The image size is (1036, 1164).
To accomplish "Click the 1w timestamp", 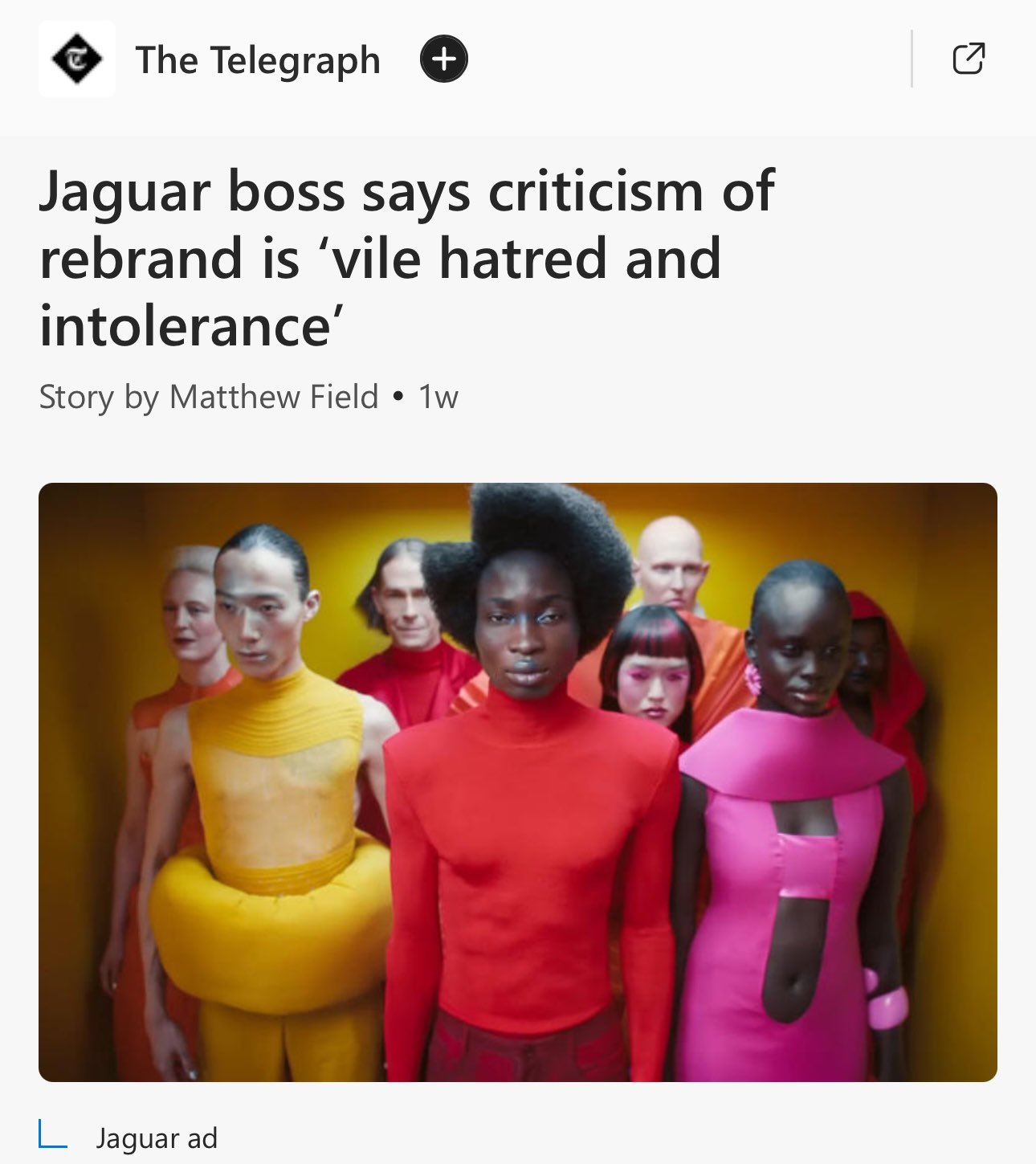I will [438, 398].
